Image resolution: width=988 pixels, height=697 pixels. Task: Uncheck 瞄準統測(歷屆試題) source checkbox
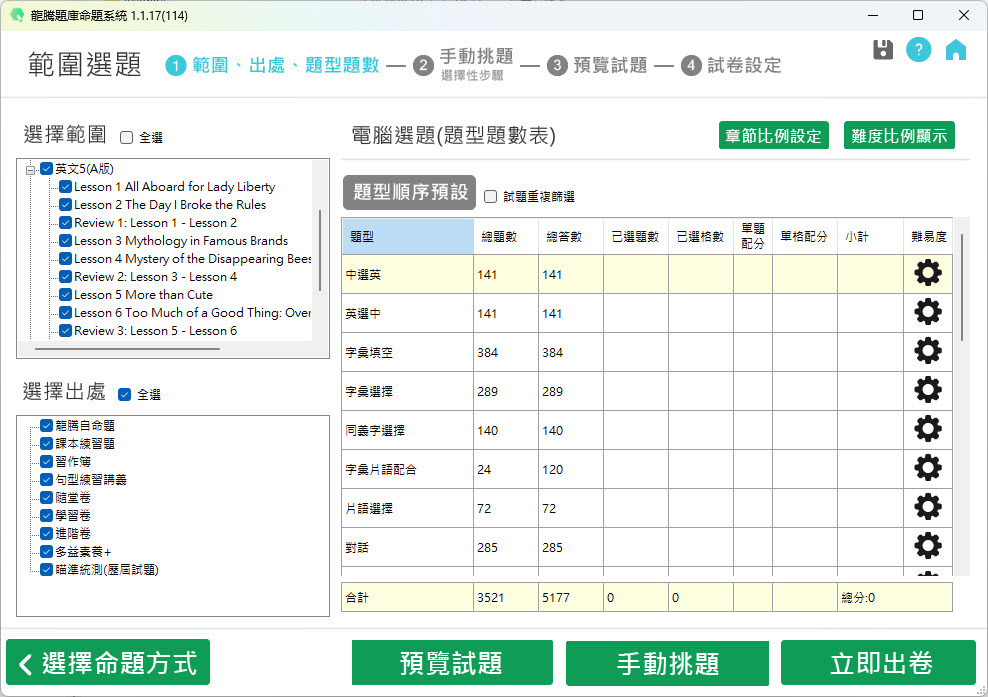[x=46, y=570]
